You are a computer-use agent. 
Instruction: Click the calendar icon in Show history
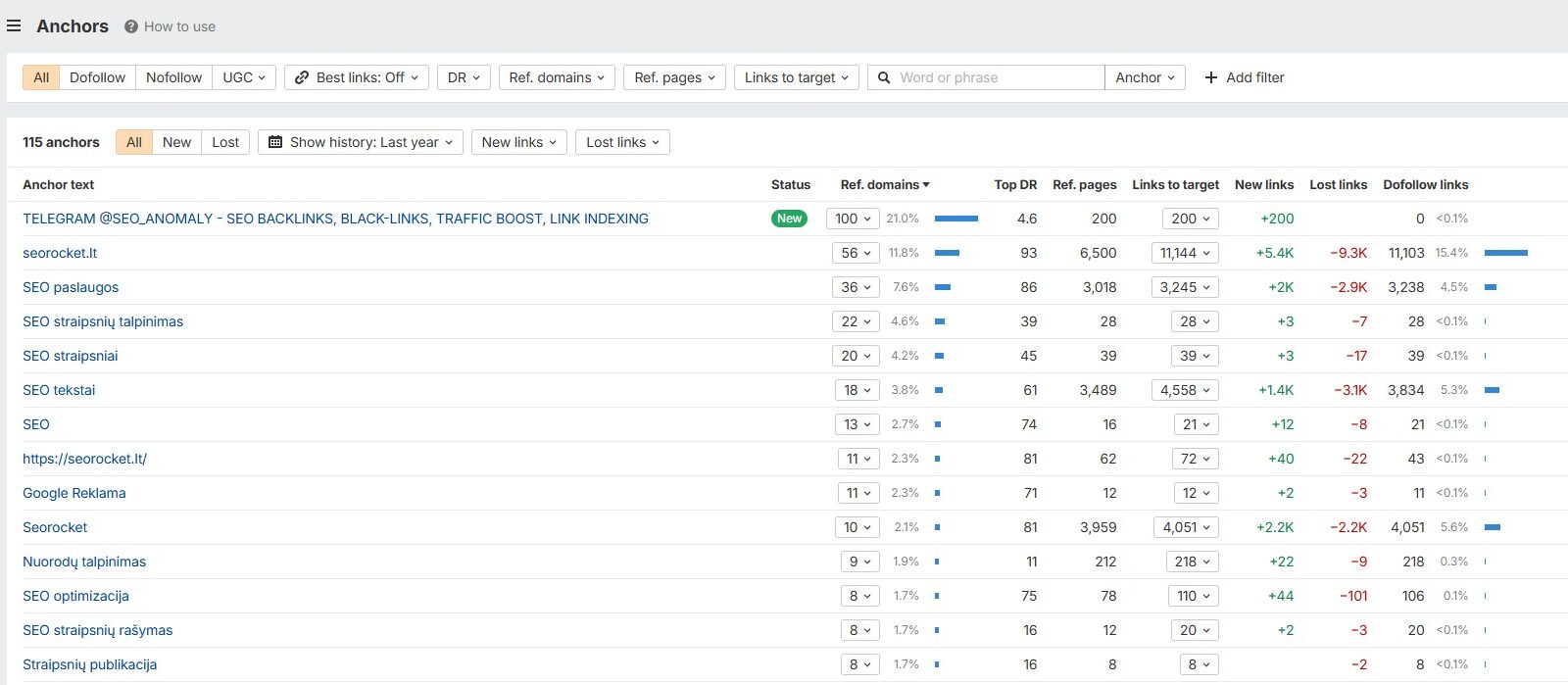click(275, 142)
